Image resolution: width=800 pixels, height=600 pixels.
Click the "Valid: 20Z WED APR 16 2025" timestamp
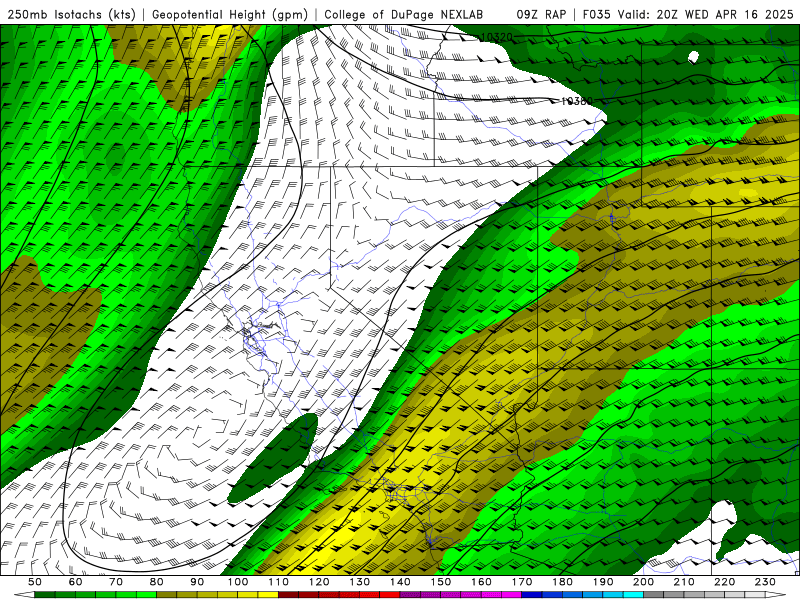(706, 15)
